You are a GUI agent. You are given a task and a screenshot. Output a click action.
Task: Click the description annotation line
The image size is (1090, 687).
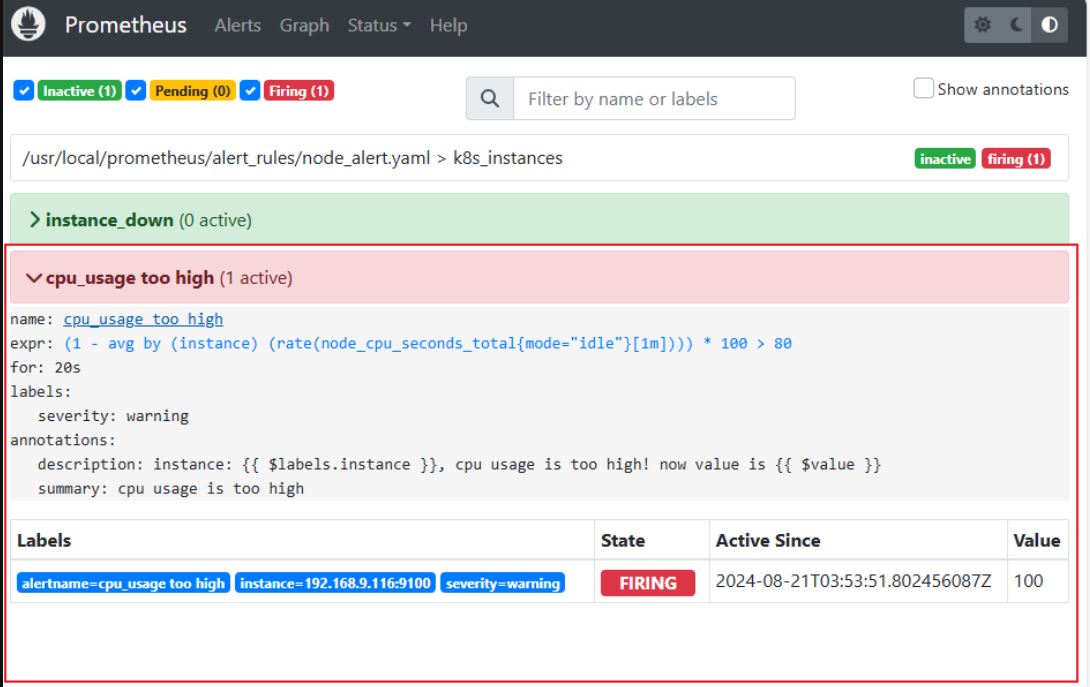(x=459, y=464)
